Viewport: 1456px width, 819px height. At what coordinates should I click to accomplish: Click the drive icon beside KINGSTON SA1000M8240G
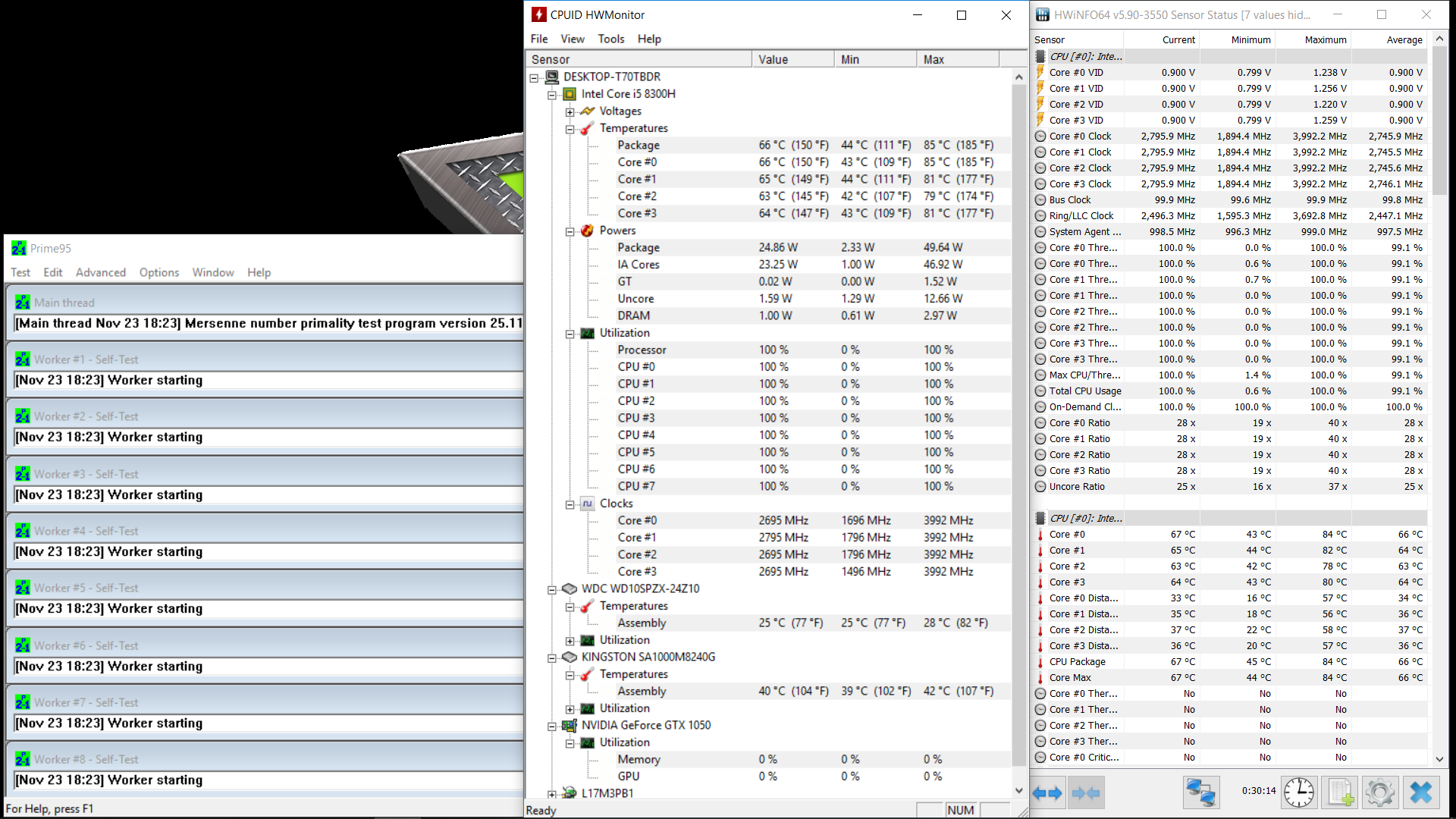pos(570,657)
